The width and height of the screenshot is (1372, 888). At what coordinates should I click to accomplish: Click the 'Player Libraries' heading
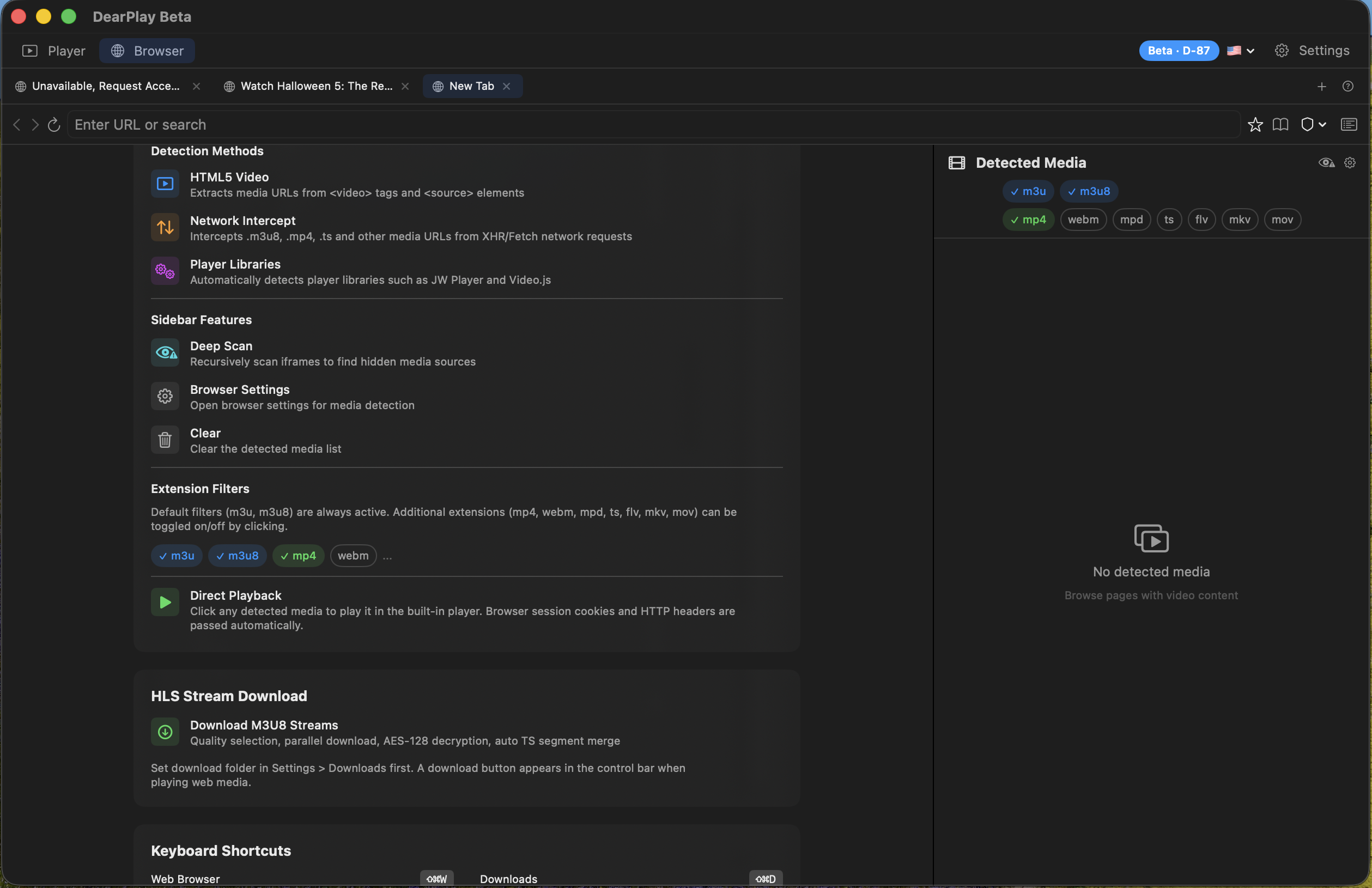[235, 264]
